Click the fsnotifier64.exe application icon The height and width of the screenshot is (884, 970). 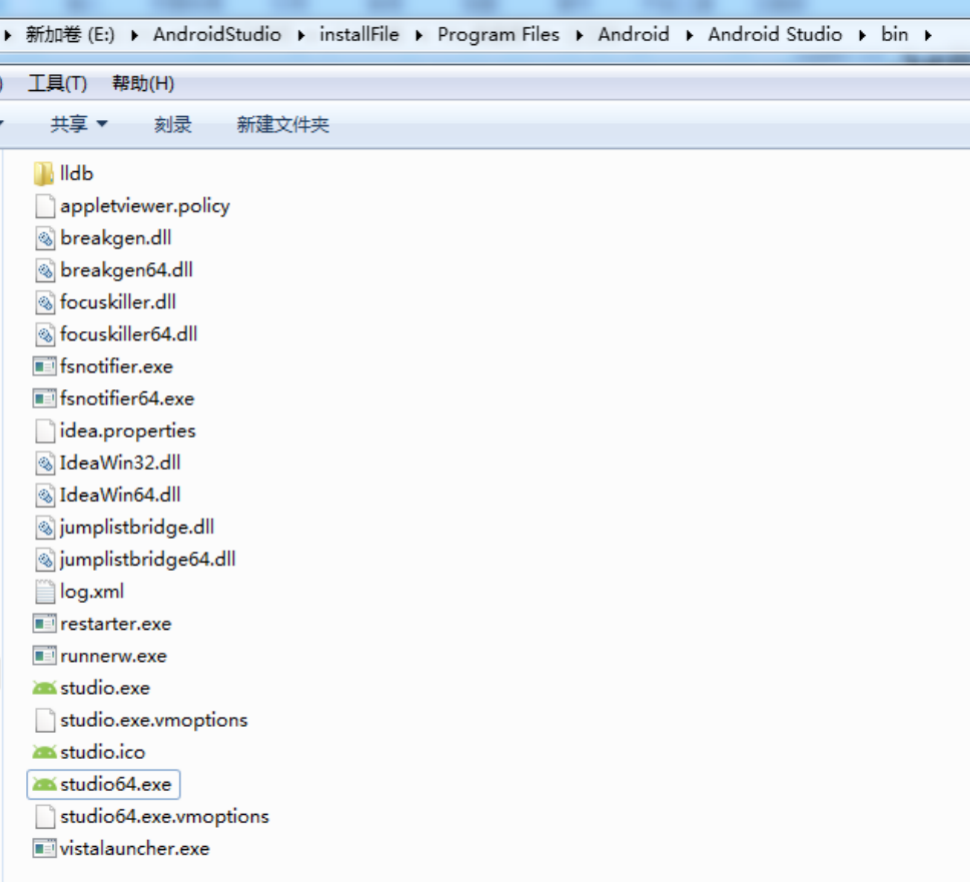click(x=44, y=399)
